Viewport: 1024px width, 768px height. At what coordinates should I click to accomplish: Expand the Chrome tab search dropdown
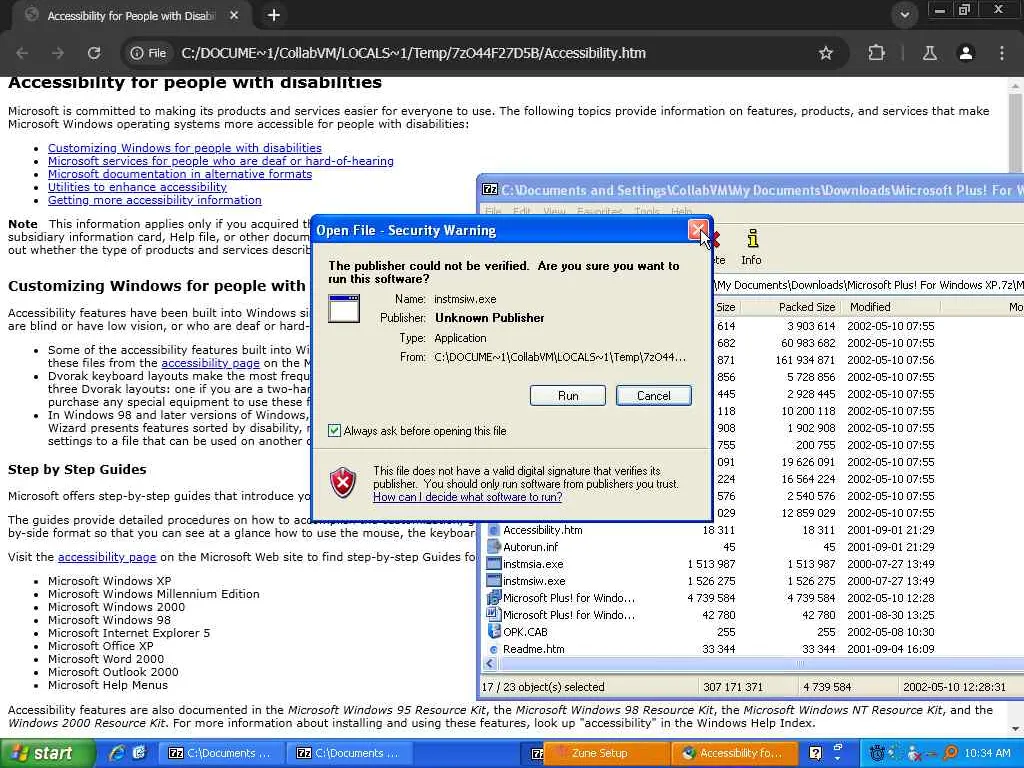(x=904, y=15)
